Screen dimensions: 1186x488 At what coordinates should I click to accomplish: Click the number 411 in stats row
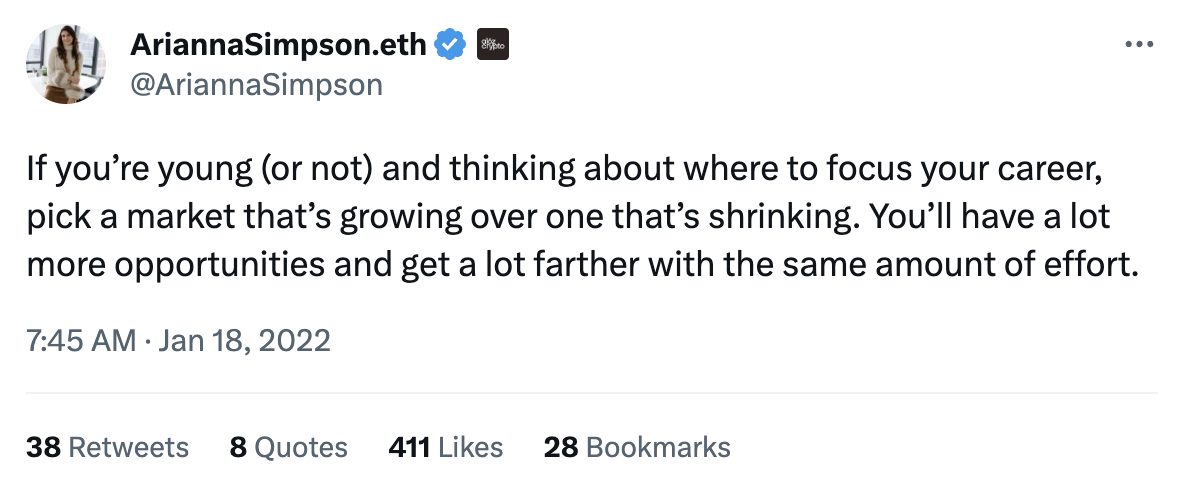click(x=410, y=447)
